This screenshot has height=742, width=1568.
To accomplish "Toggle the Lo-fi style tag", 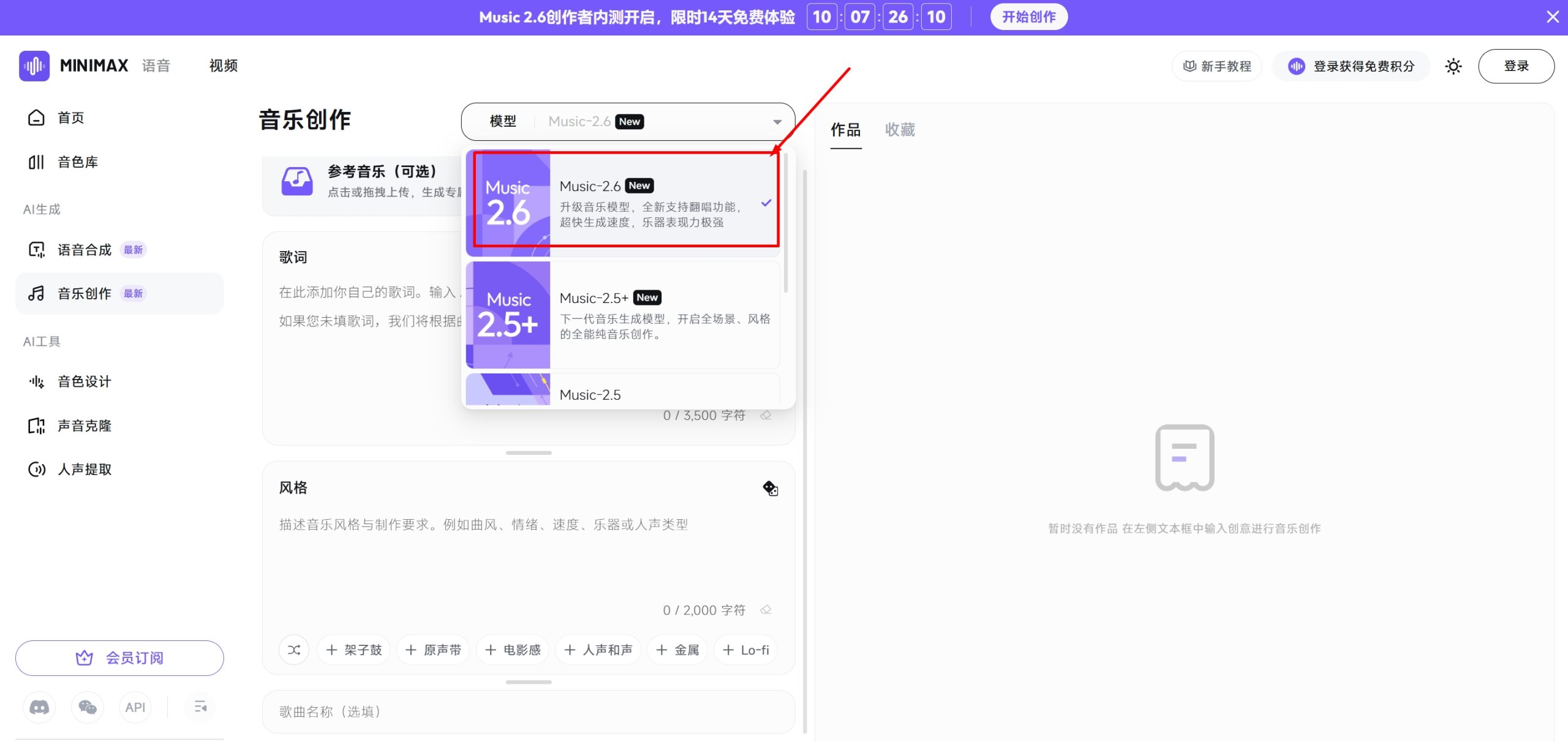I will point(745,650).
